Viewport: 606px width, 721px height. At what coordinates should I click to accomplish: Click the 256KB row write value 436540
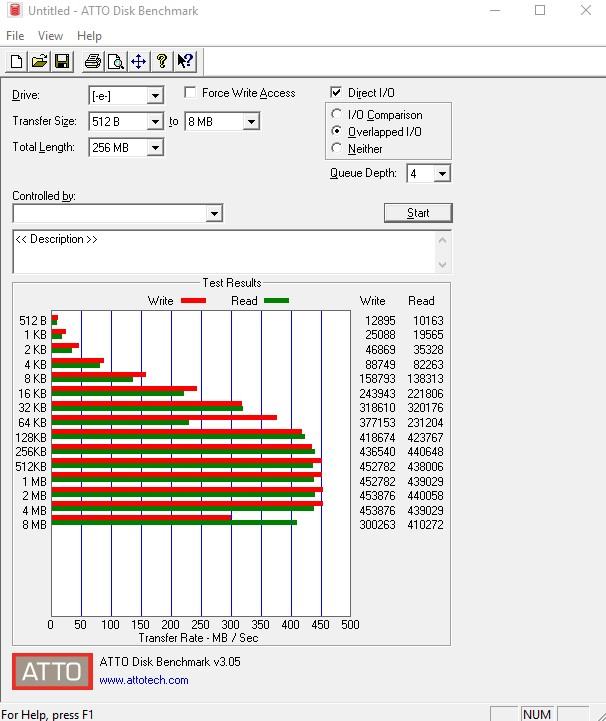point(377,452)
